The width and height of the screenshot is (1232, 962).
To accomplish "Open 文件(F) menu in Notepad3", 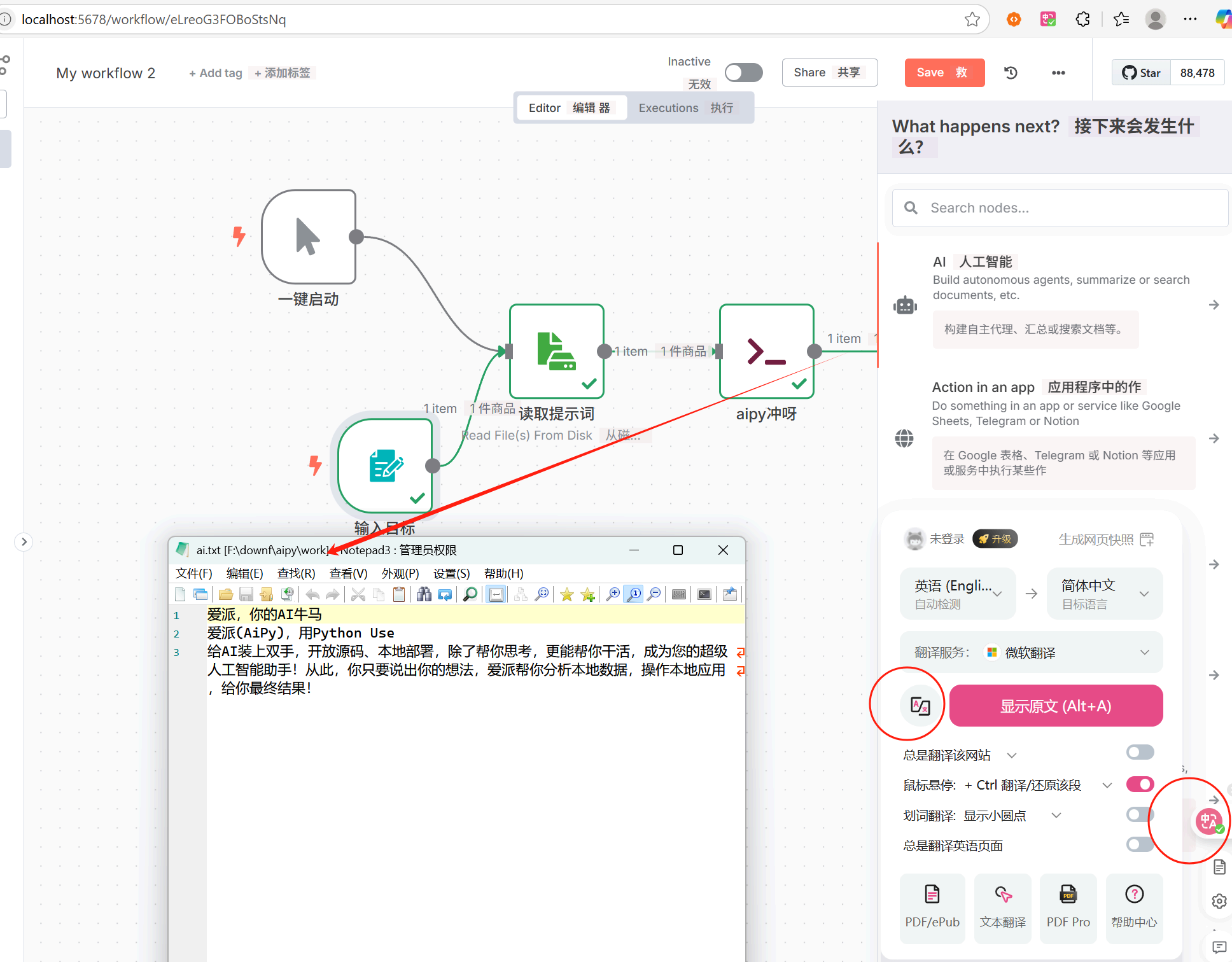I will (193, 573).
